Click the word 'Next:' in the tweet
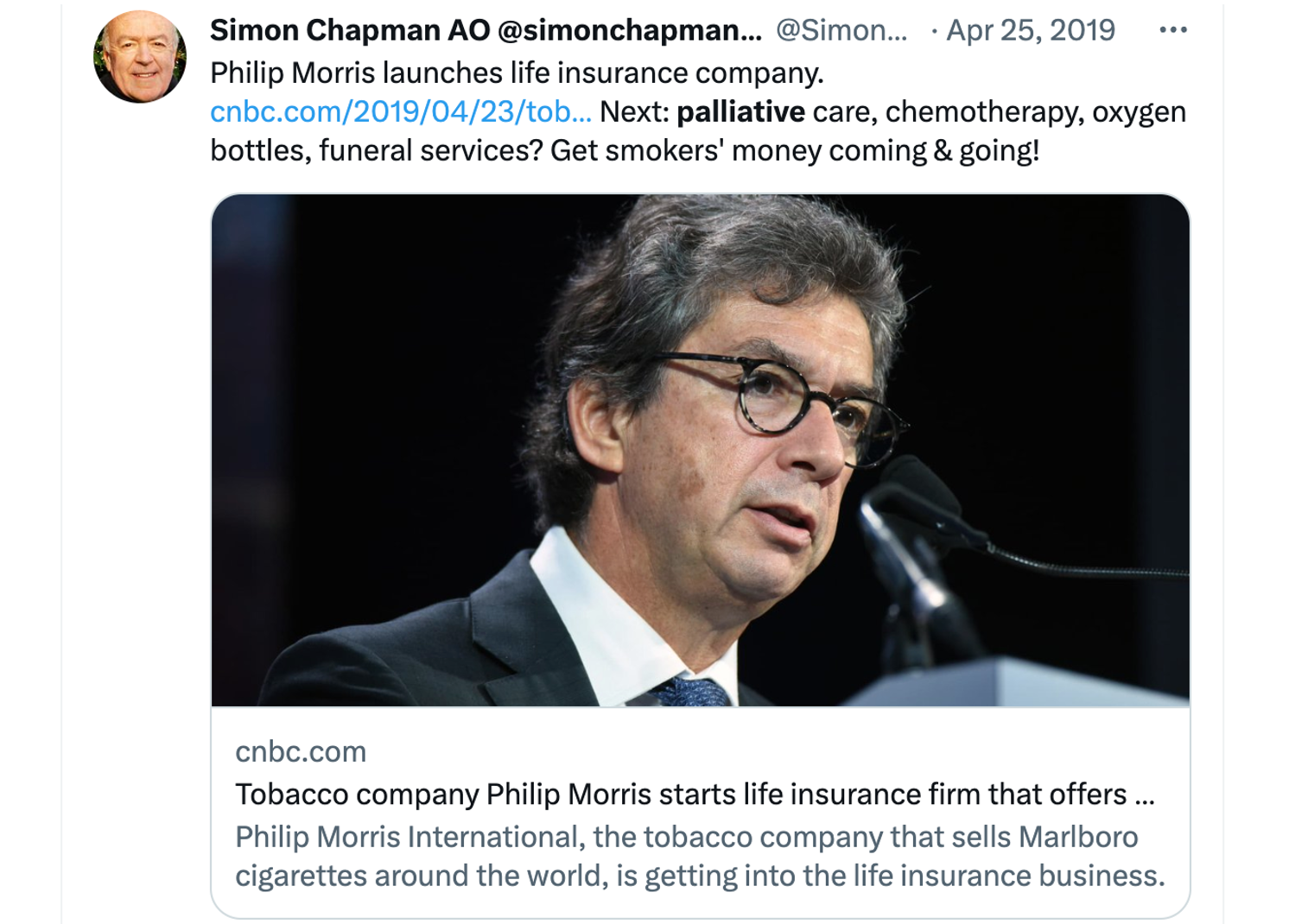Screen dimensions: 1308x924 pyautogui.click(x=634, y=111)
